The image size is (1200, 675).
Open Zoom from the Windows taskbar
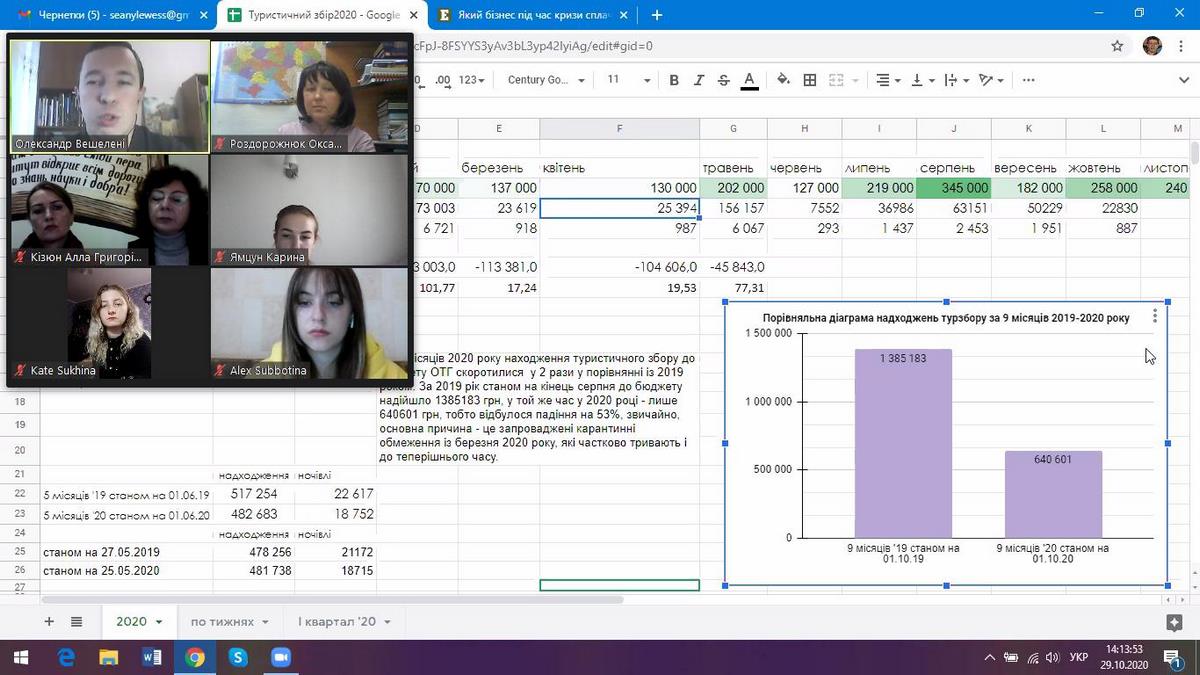pos(281,657)
